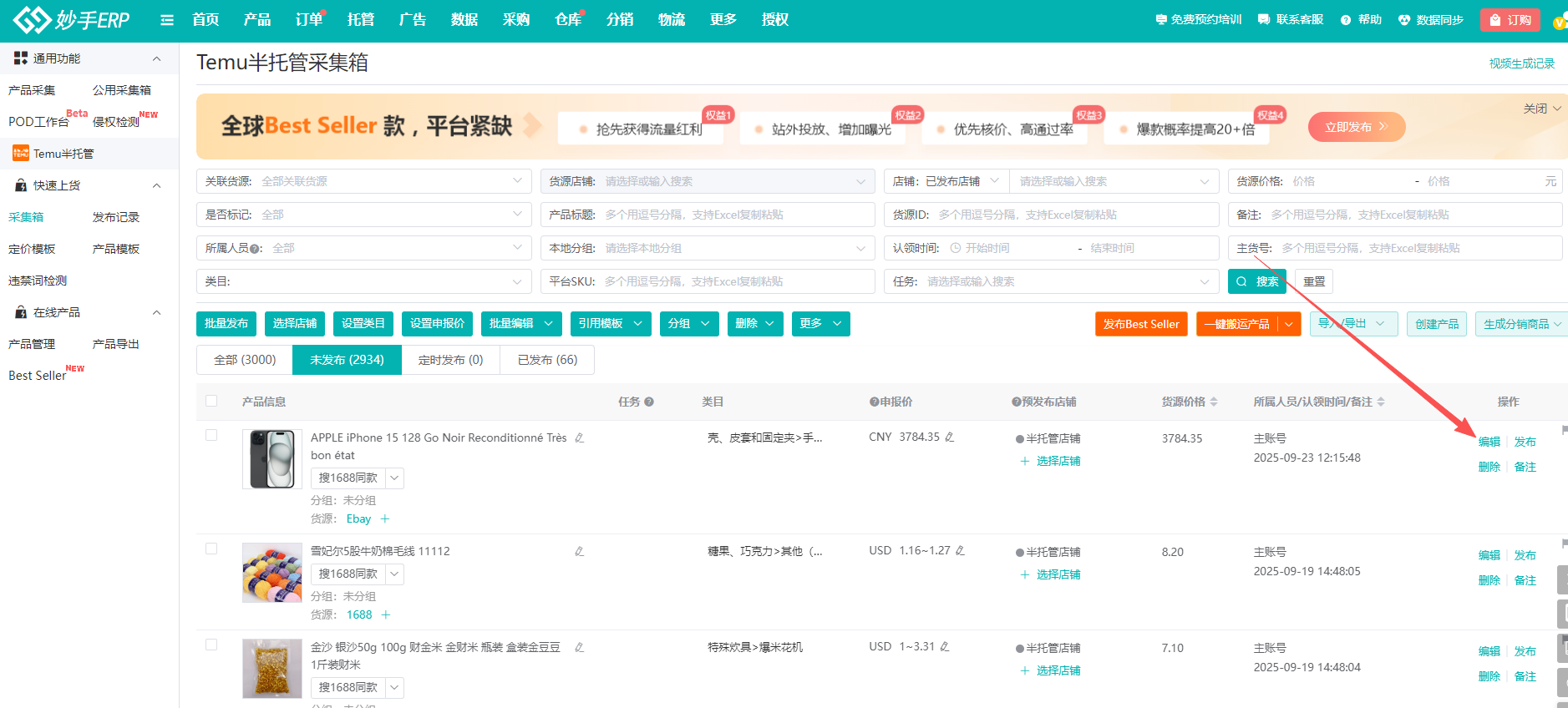Open 违禁词检测 in sidebar
The image size is (1568, 708).
(38, 281)
